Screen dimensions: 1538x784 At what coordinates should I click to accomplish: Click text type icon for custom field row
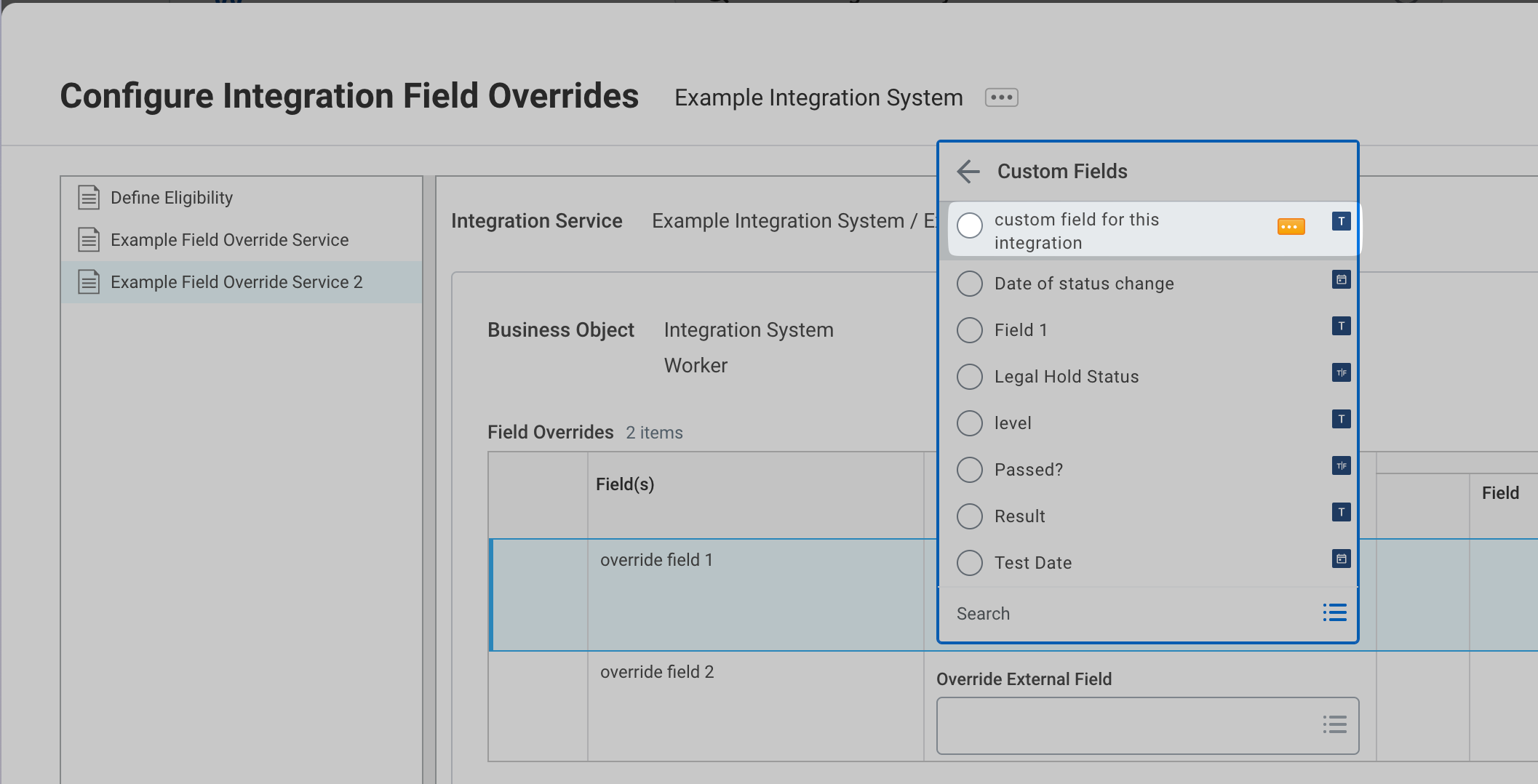coord(1341,221)
